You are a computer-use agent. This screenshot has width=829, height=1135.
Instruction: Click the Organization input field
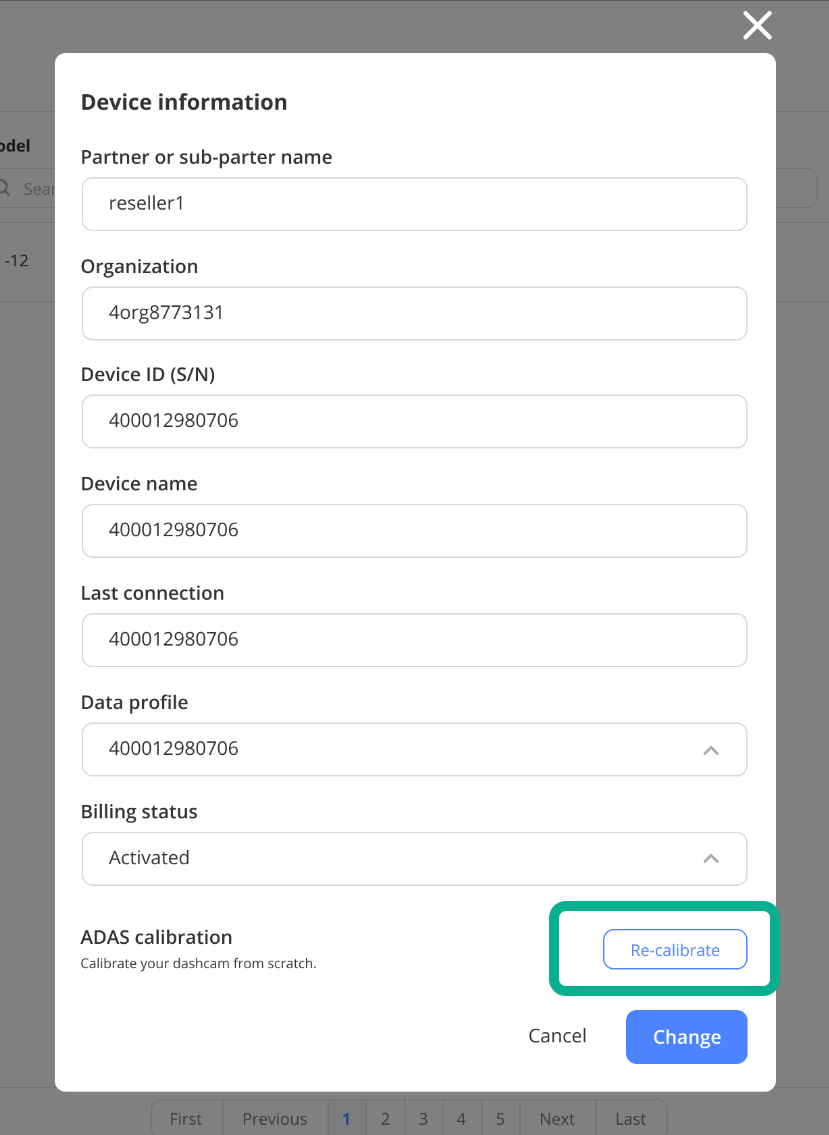tap(414, 313)
